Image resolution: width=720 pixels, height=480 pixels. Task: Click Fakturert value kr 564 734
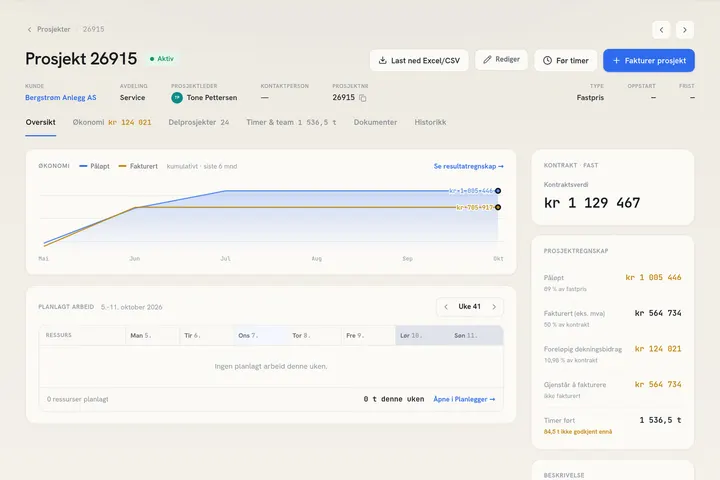(658, 313)
